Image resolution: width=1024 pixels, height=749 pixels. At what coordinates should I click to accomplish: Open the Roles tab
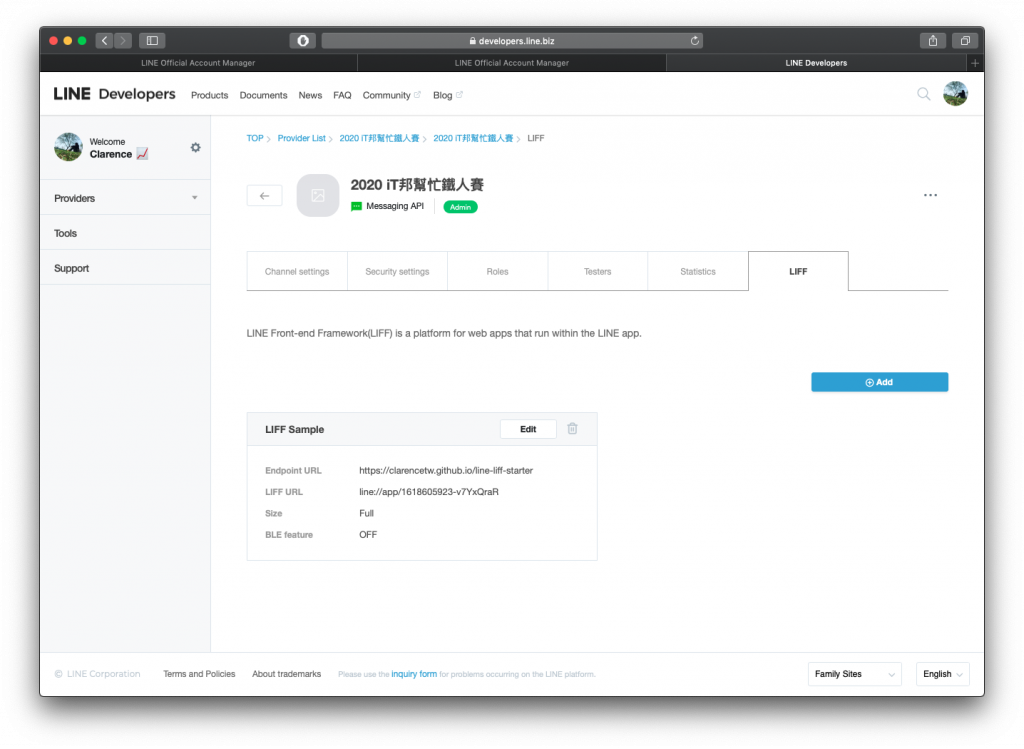coord(498,272)
